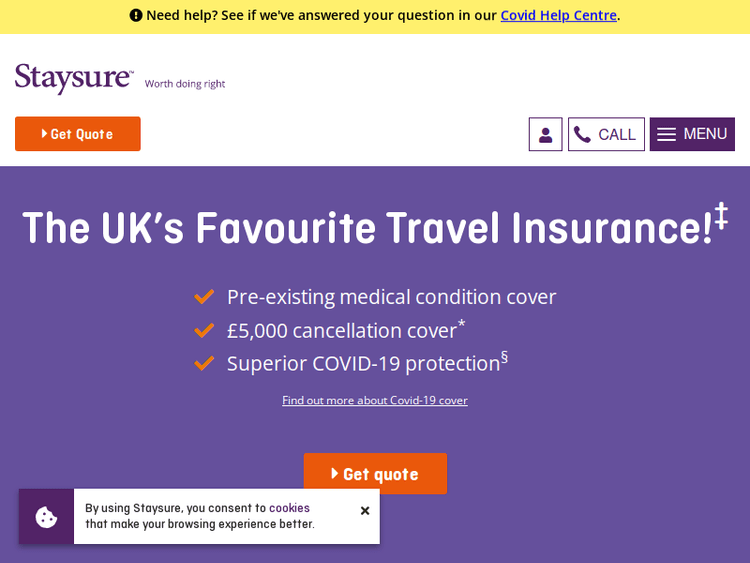750x563 pixels.
Task: Click the section symbol after COVID-19 protection
Action: (504, 356)
